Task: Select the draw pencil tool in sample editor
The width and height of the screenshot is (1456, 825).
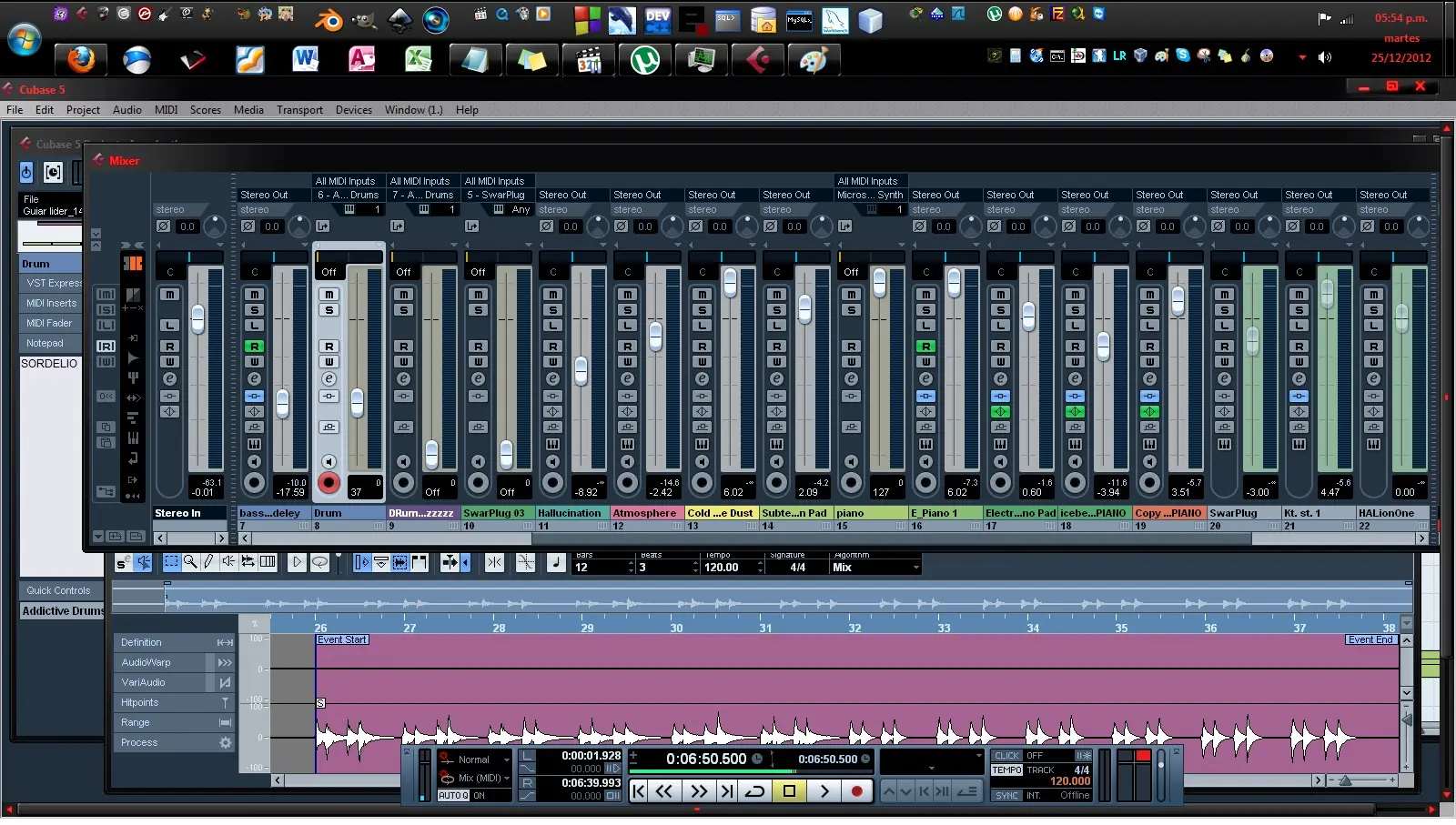Action: point(209,562)
